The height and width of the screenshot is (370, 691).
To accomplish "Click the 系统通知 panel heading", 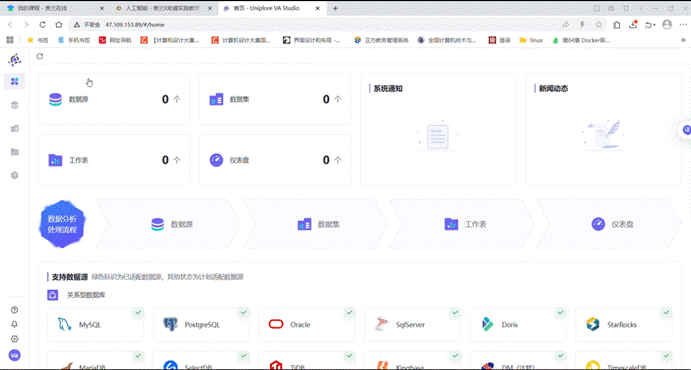I will pyautogui.click(x=388, y=89).
